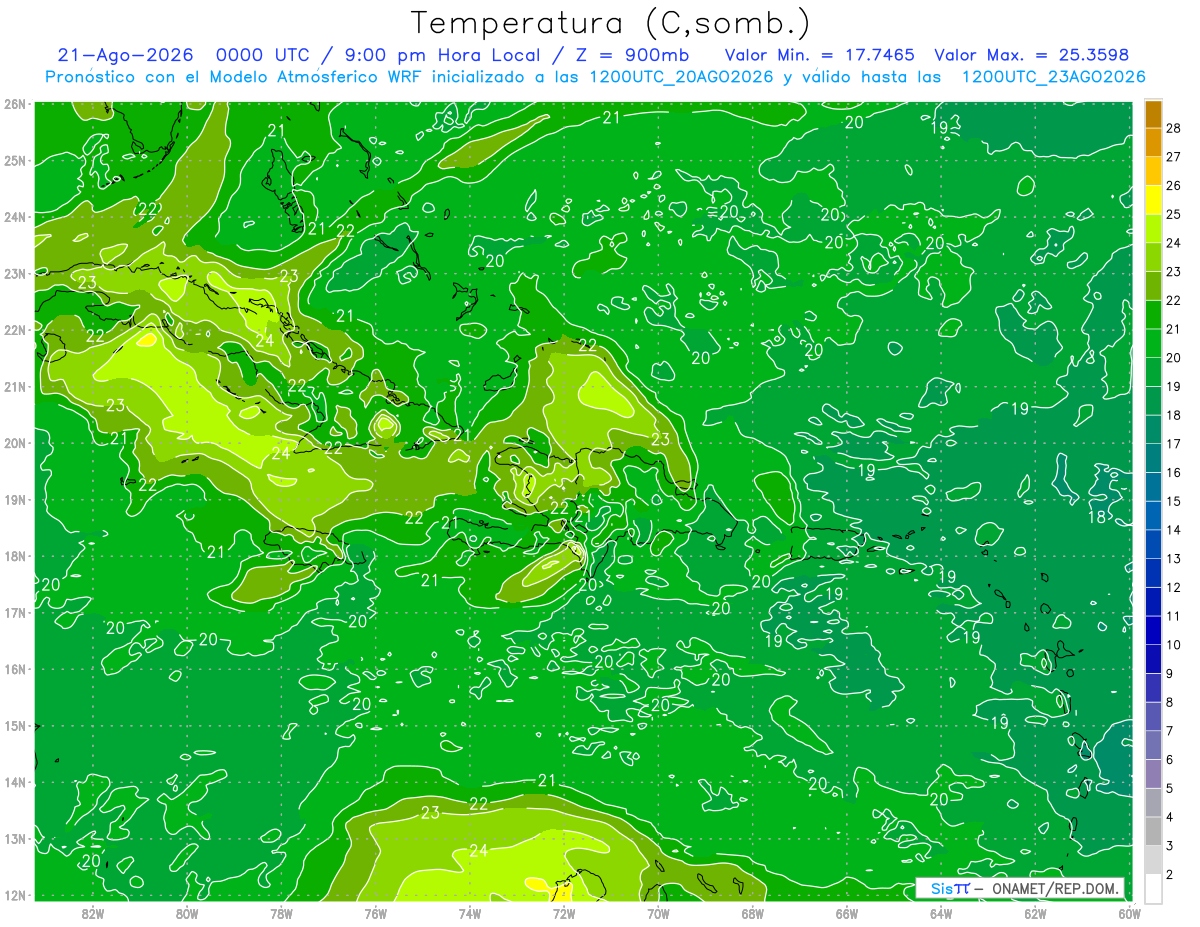1200x927 pixels.
Task: Click the '66W' longitude axis label
Action: pos(847,913)
